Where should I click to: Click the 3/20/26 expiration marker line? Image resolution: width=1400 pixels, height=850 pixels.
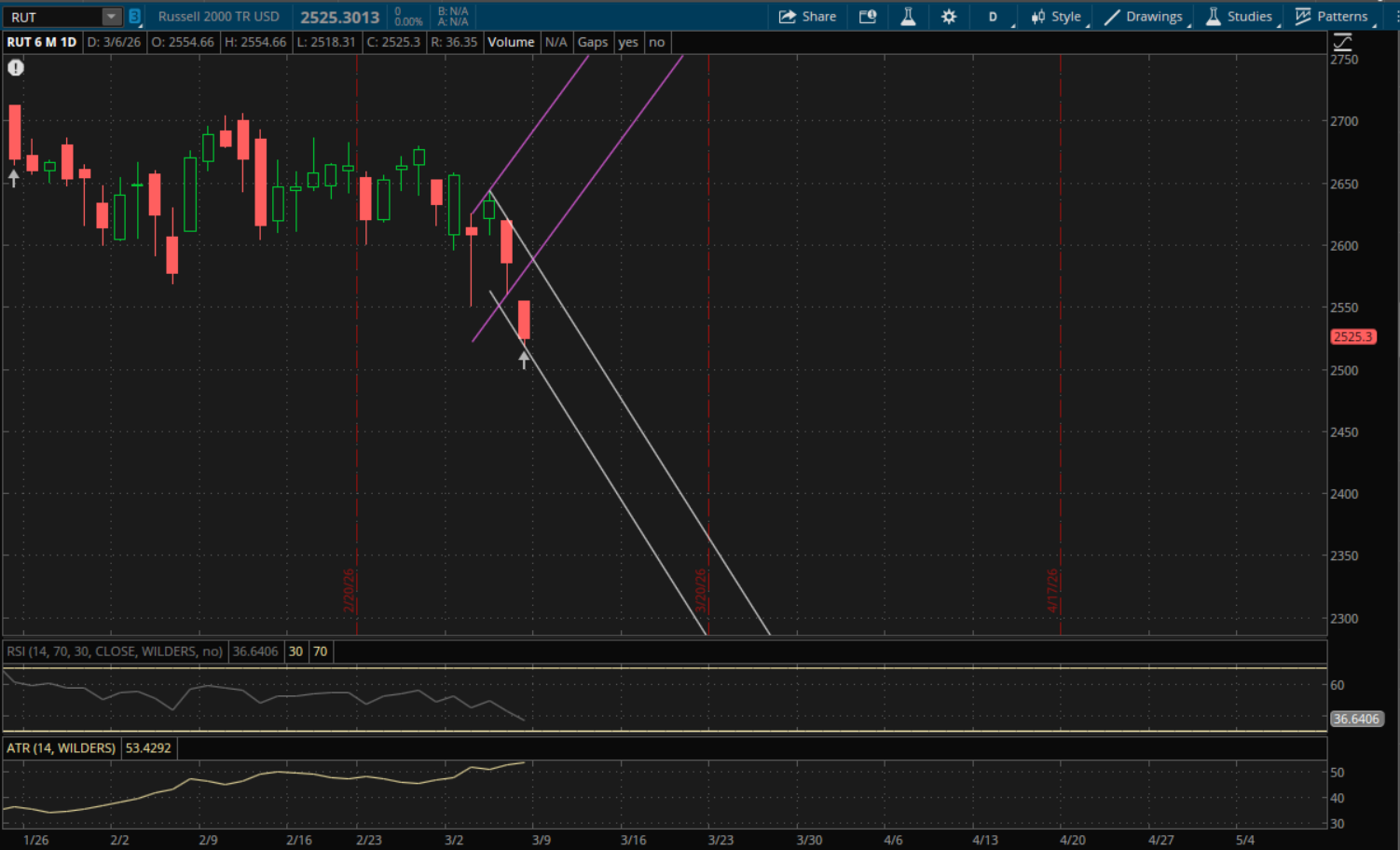pyautogui.click(x=708, y=373)
